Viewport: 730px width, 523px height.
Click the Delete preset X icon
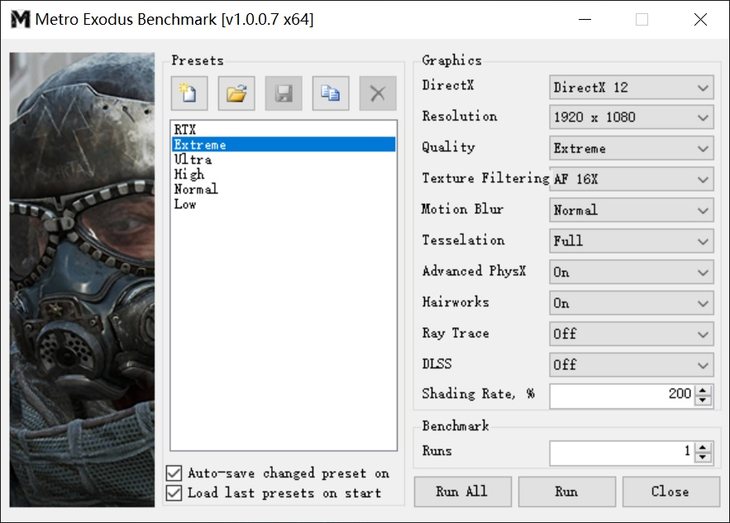(x=378, y=93)
